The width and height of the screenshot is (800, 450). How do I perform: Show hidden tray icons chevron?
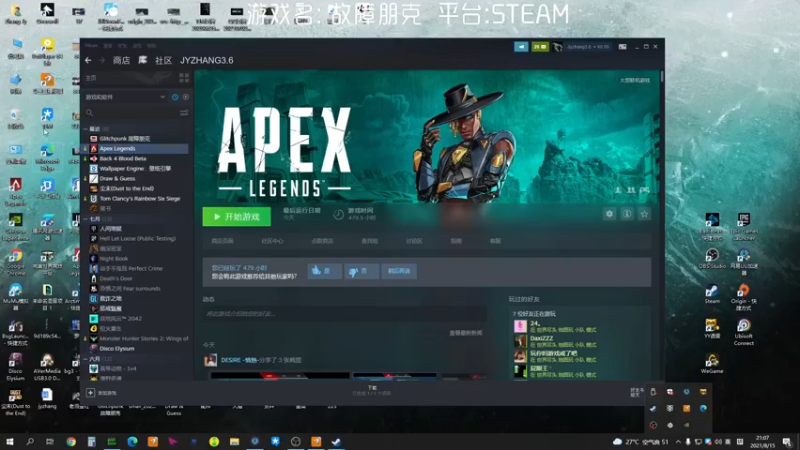[678, 441]
